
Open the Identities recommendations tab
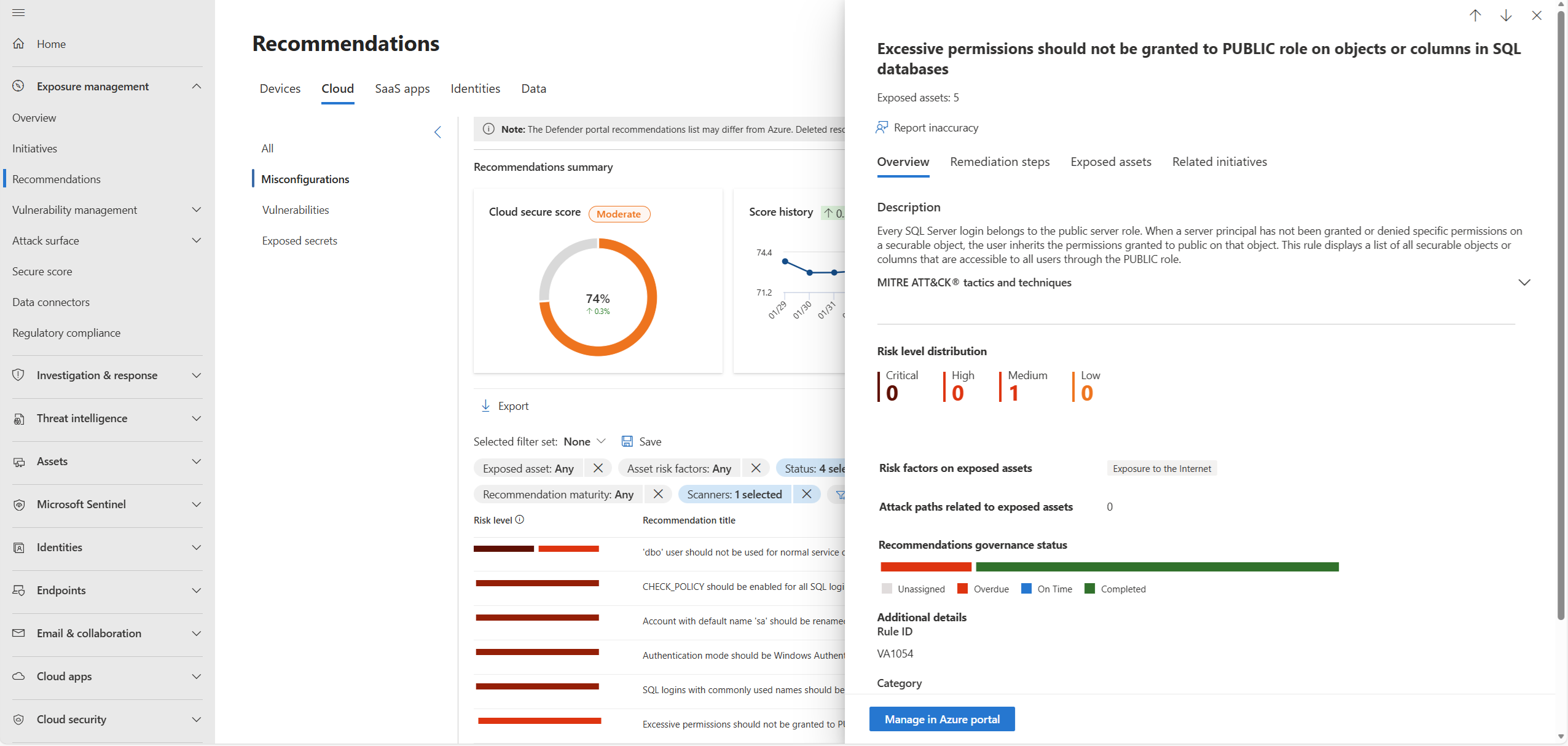(475, 88)
